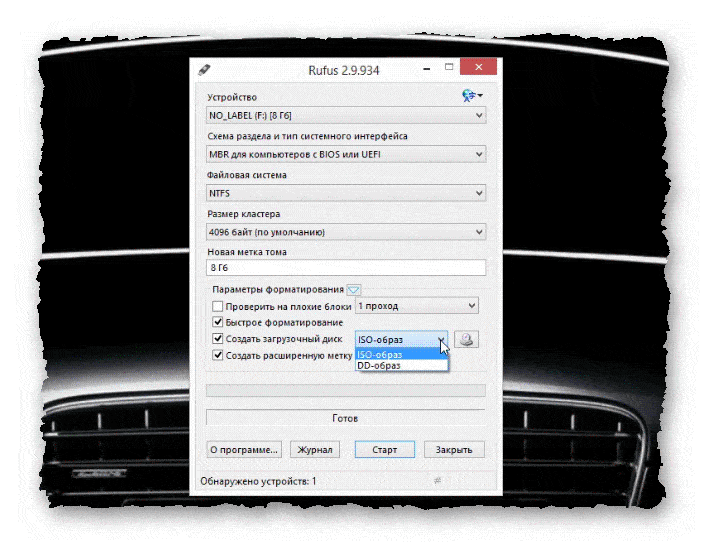Viewport: 704px width, 544px height.
Task: Open the 4096 byte cluster size dropdown
Action: (346, 232)
